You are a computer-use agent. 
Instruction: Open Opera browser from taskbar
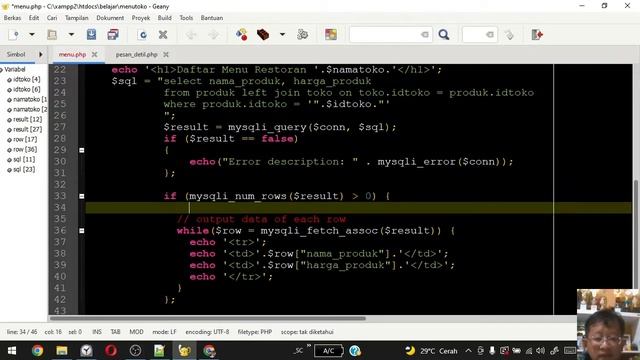(x=111, y=351)
